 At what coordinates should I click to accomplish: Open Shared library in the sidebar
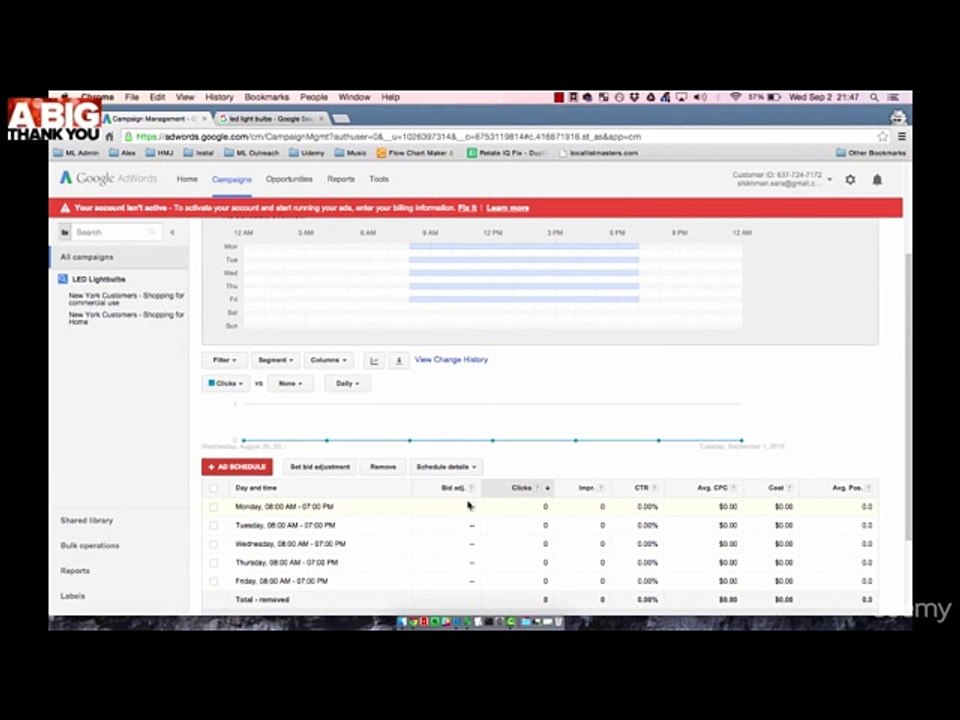(86, 520)
